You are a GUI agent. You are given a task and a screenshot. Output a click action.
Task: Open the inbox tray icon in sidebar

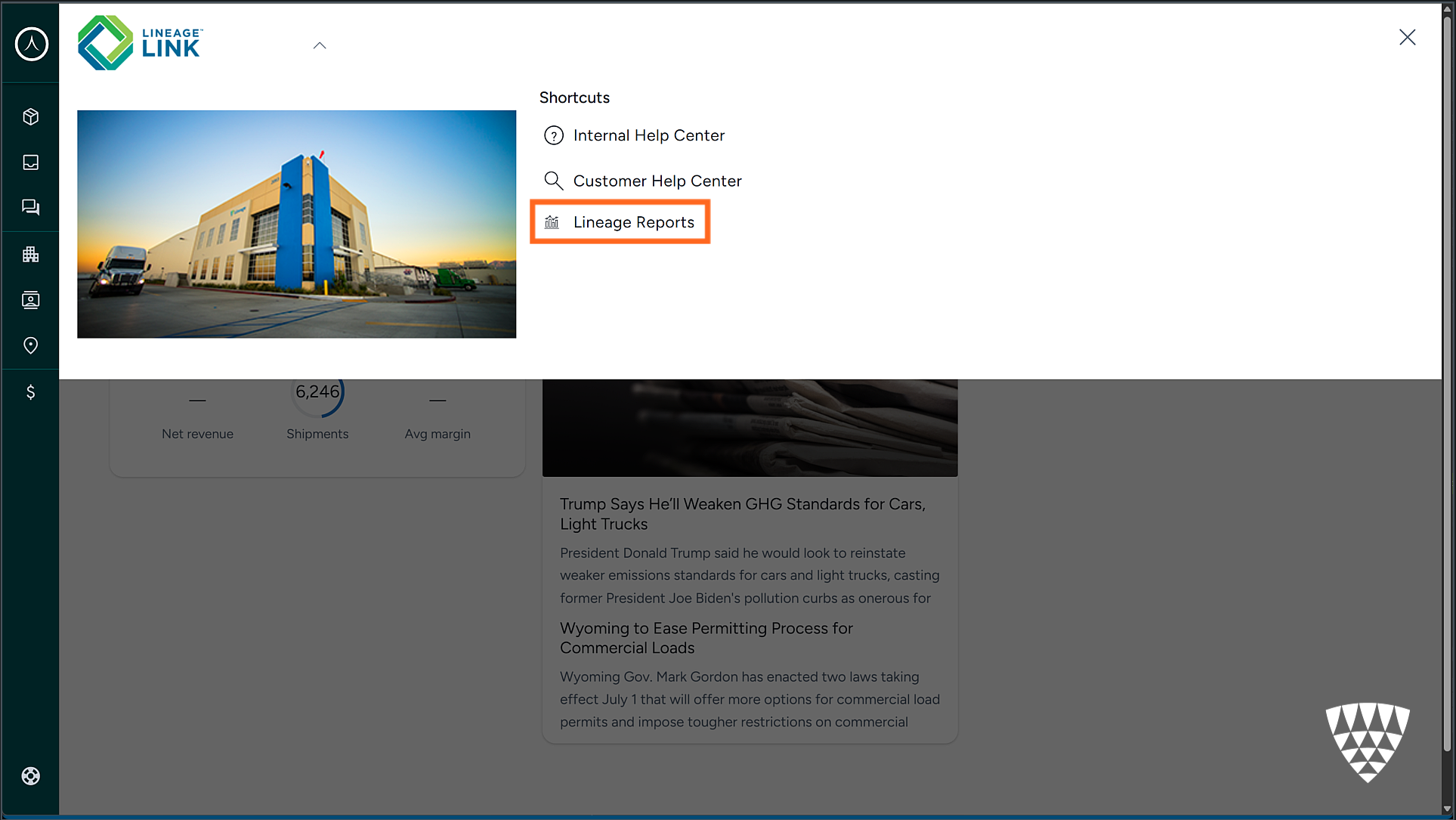pyautogui.click(x=31, y=162)
